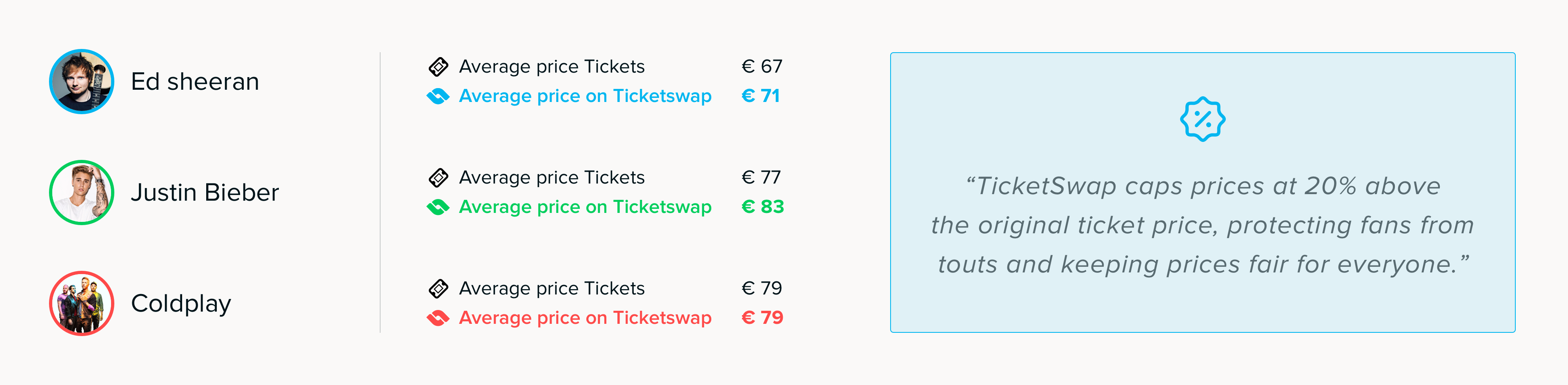Viewport: 1568px width, 385px height.
Task: Select the Justin Bieber artist name
Action: click(x=205, y=192)
